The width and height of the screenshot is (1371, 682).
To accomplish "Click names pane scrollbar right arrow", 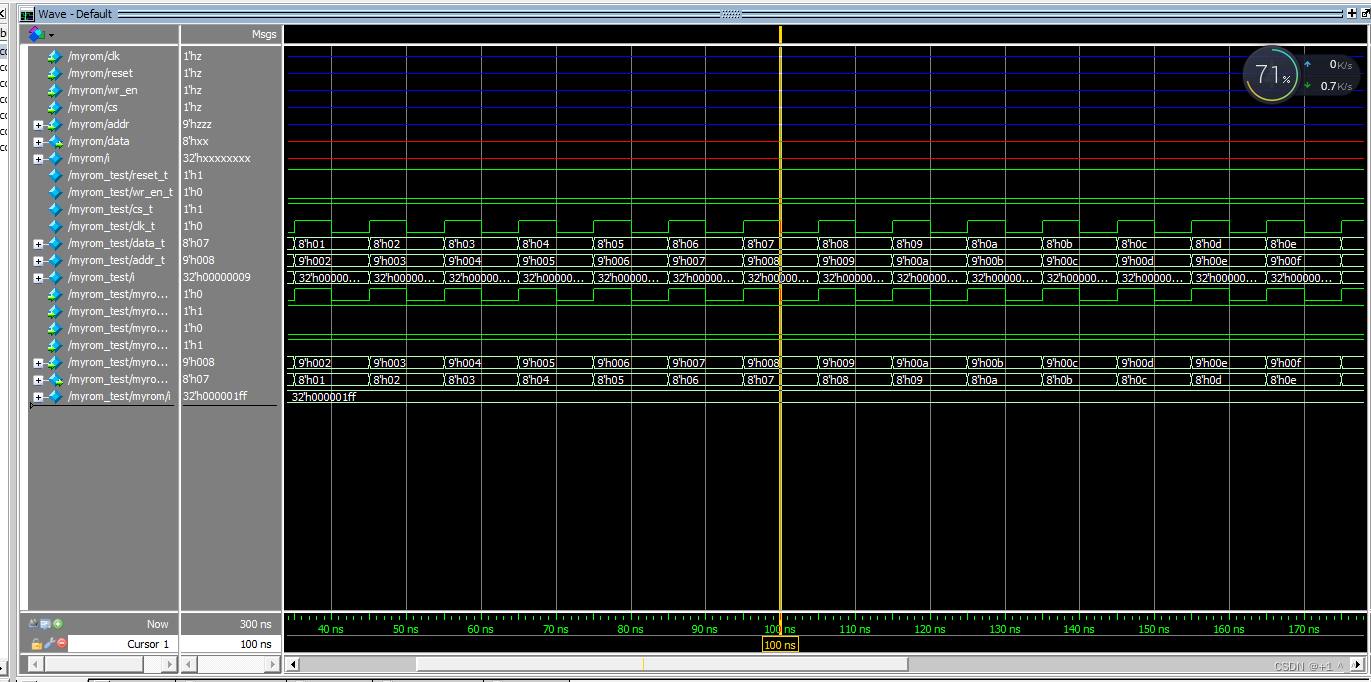I will (x=170, y=664).
